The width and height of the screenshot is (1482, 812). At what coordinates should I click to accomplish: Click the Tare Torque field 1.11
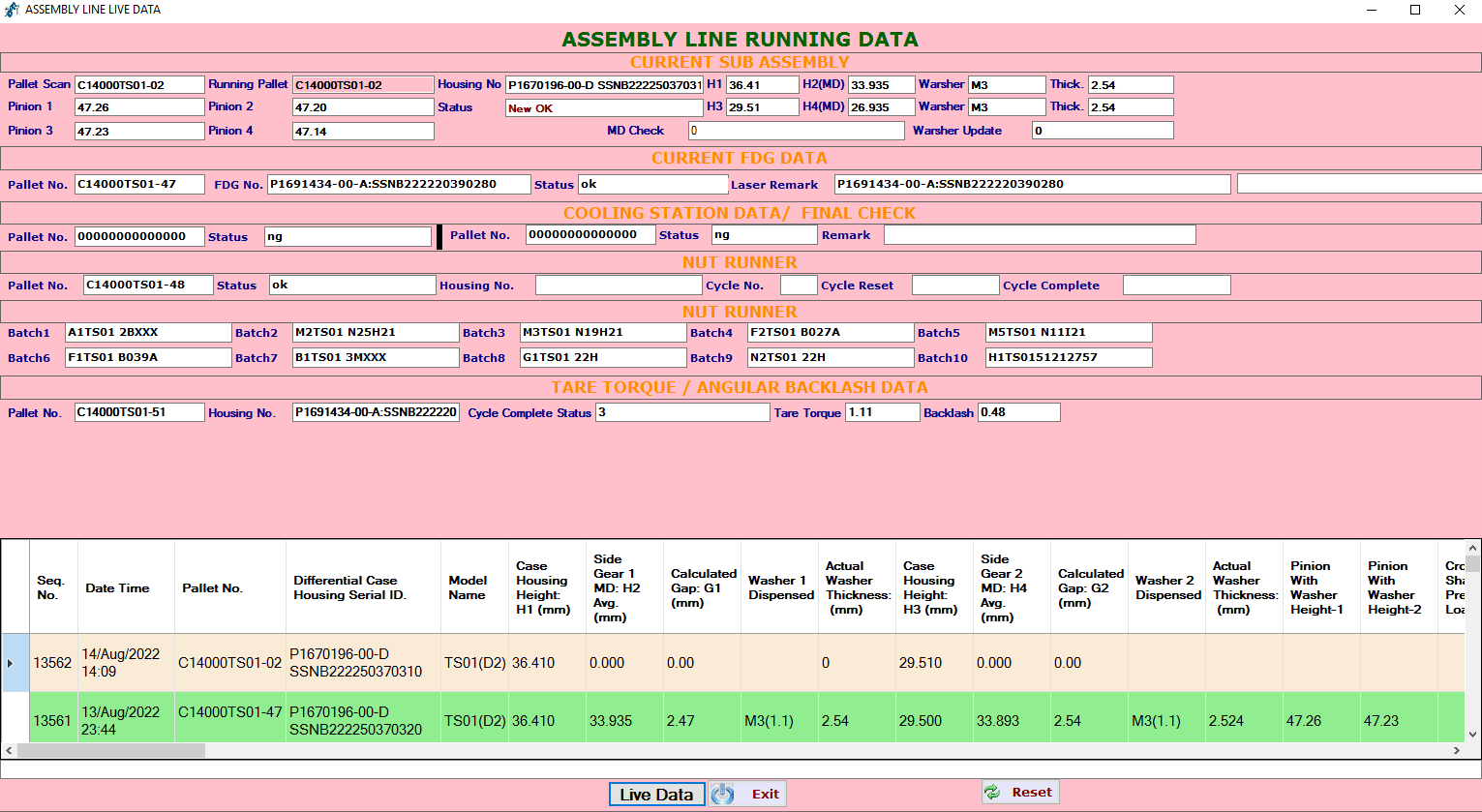[x=883, y=412]
